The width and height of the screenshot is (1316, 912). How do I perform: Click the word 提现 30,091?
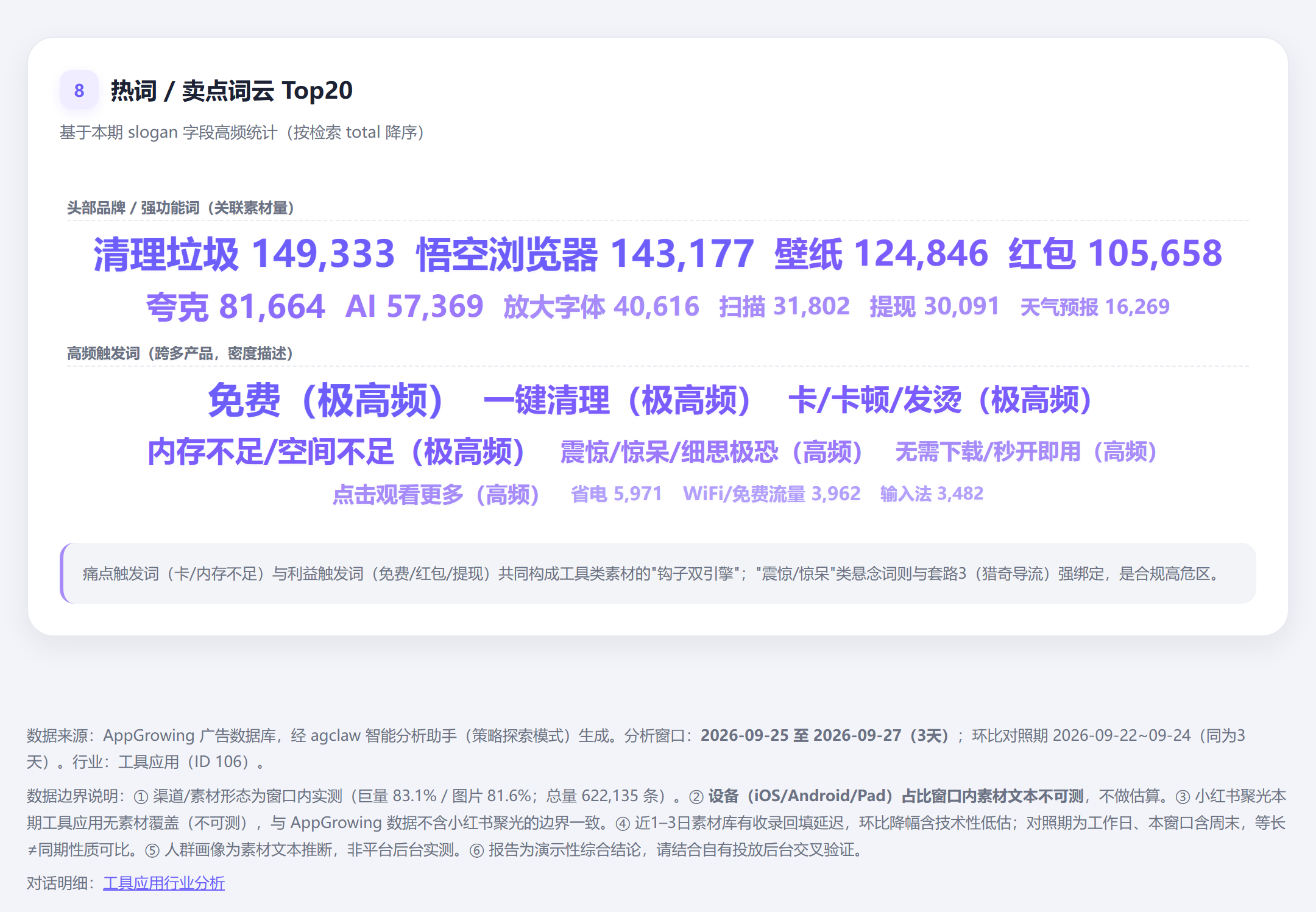[x=935, y=306]
